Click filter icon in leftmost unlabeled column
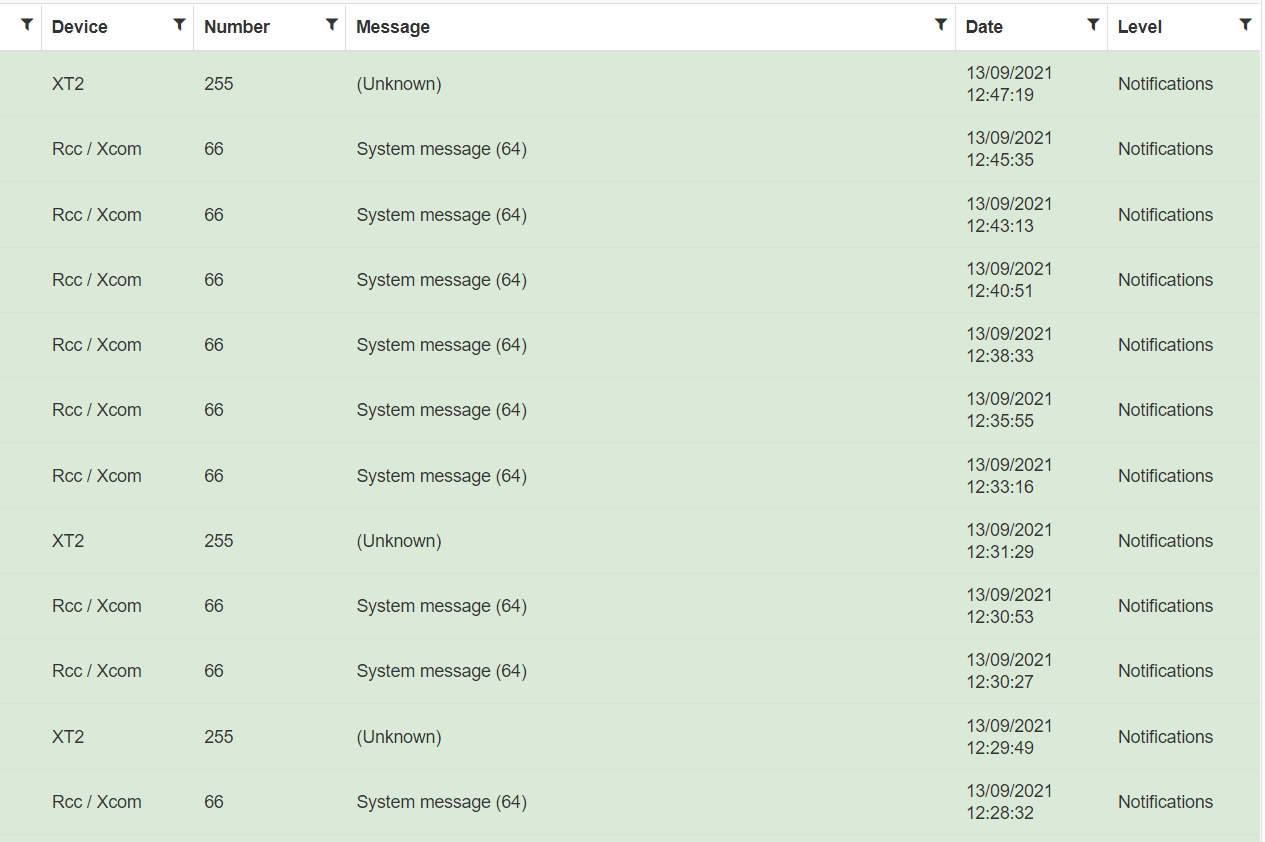 [27, 25]
